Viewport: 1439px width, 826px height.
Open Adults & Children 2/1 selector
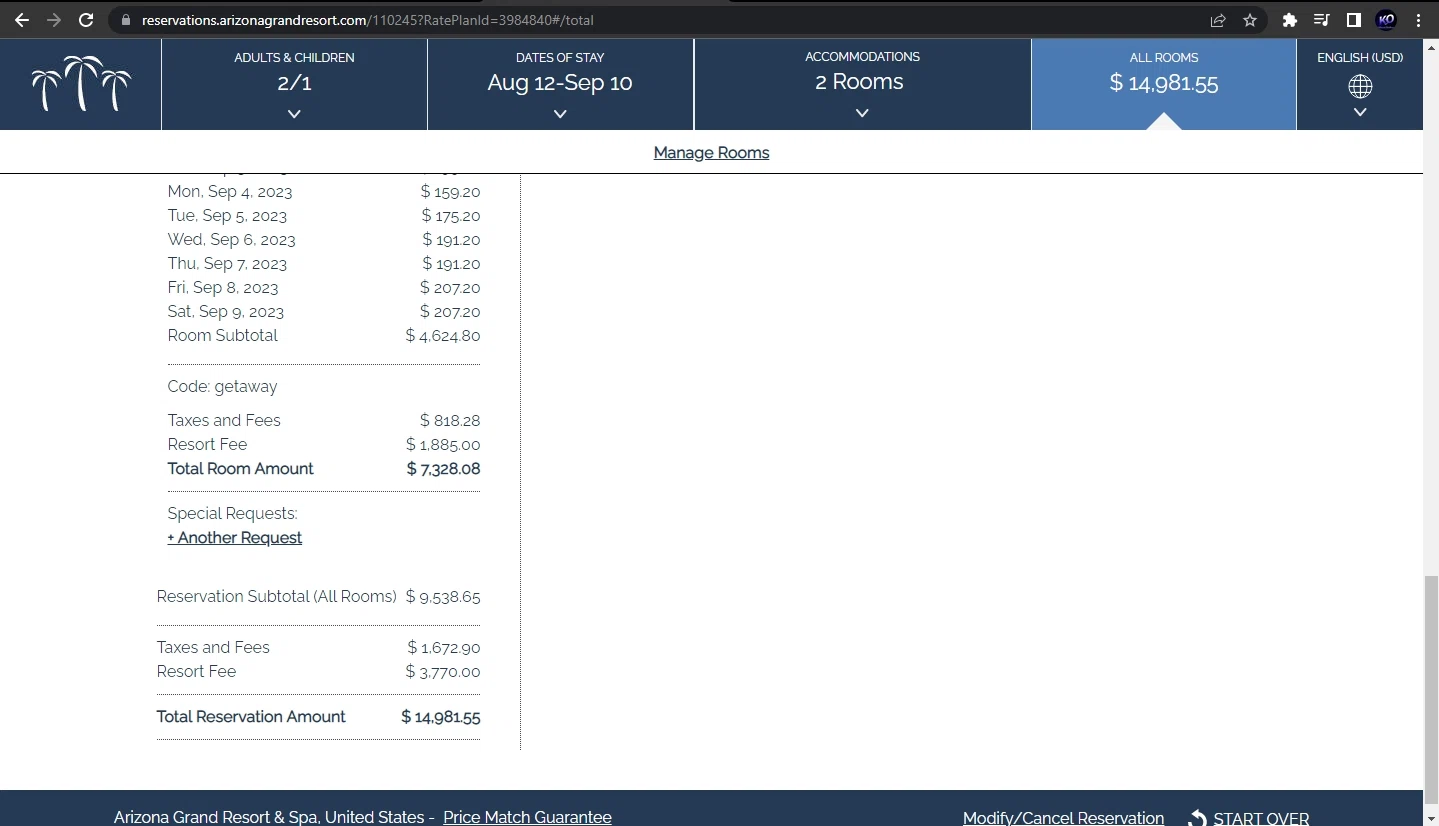[294, 84]
